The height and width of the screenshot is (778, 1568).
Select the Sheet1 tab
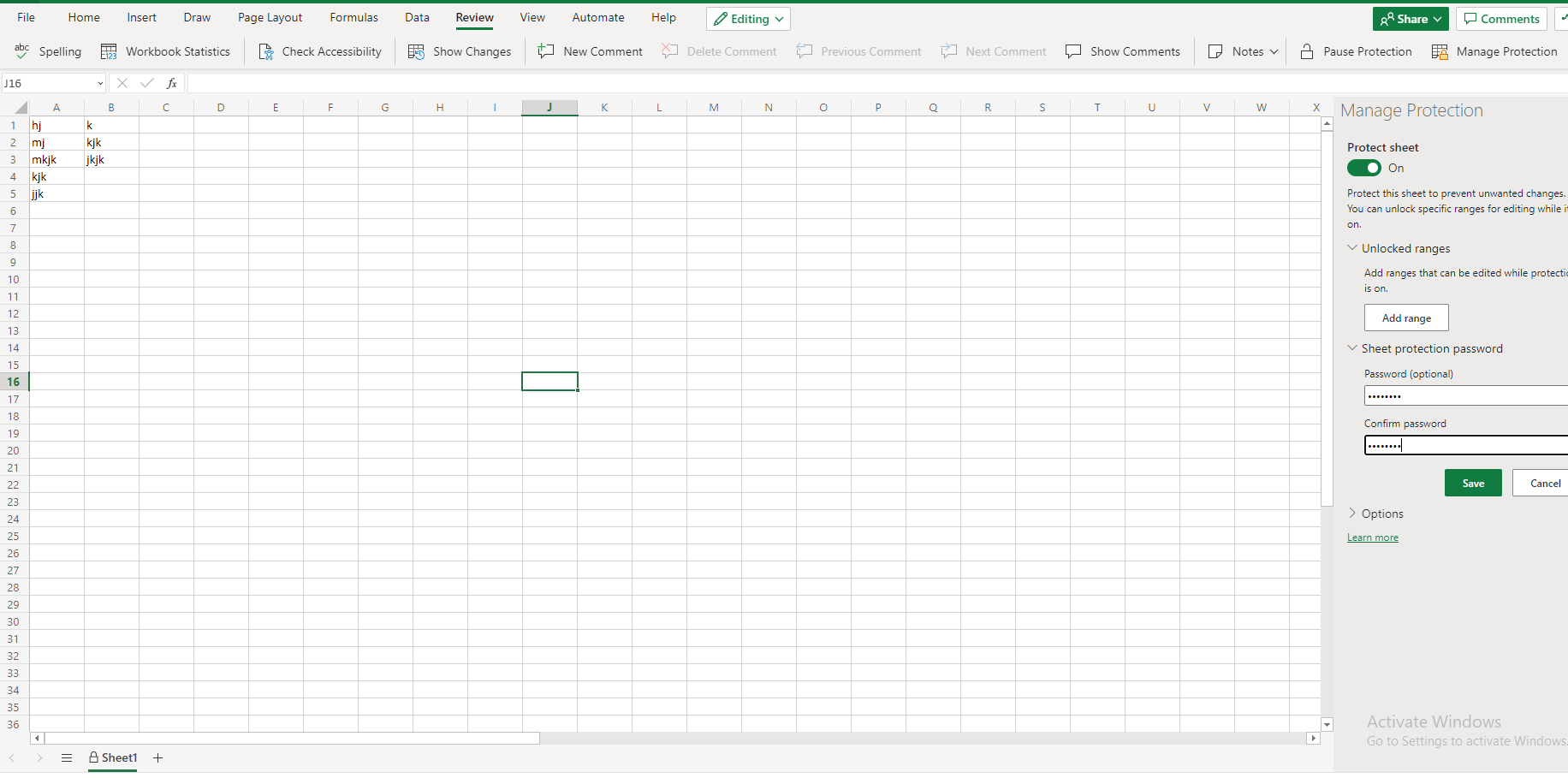click(x=113, y=757)
